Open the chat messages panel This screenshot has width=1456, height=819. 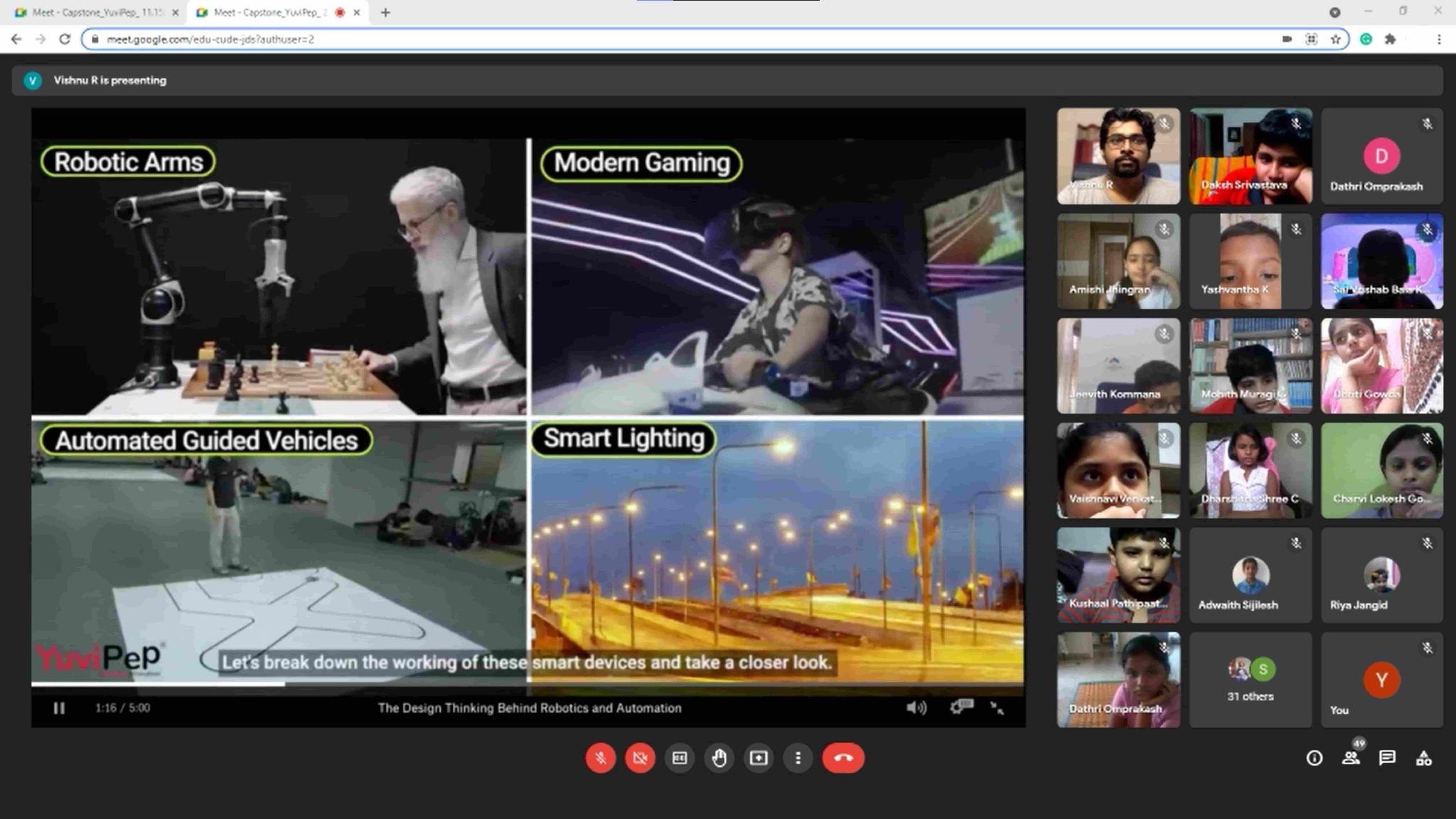pos(1387,759)
